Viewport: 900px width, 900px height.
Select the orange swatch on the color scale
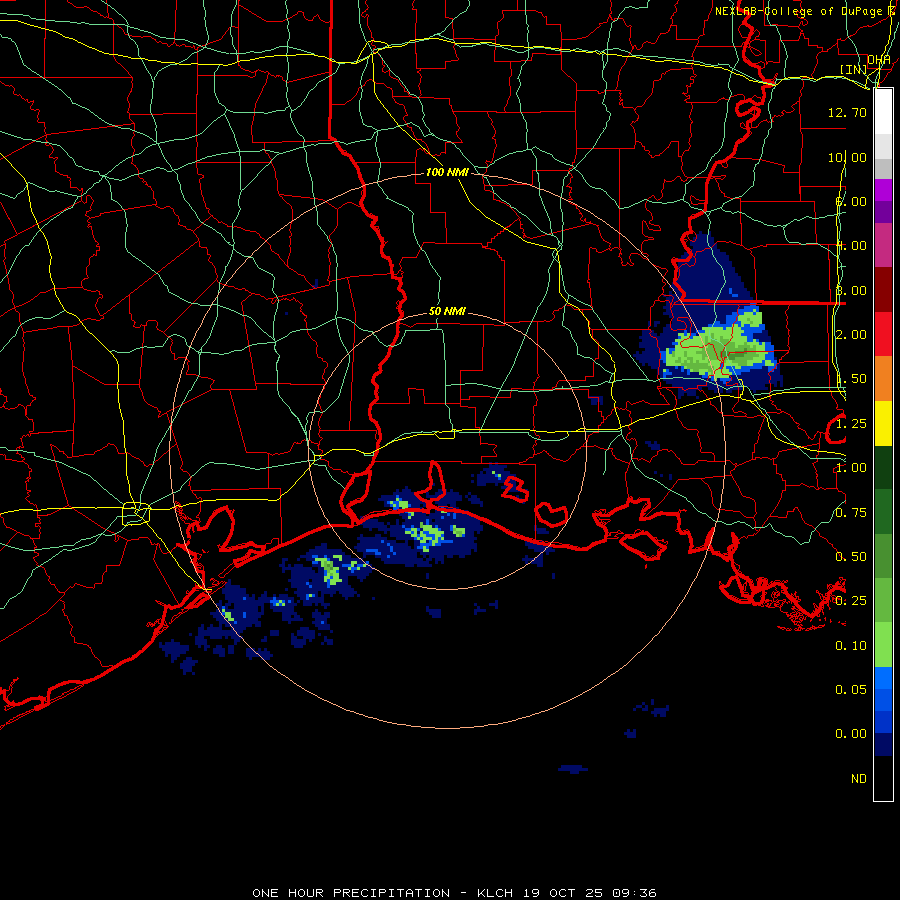[x=883, y=379]
